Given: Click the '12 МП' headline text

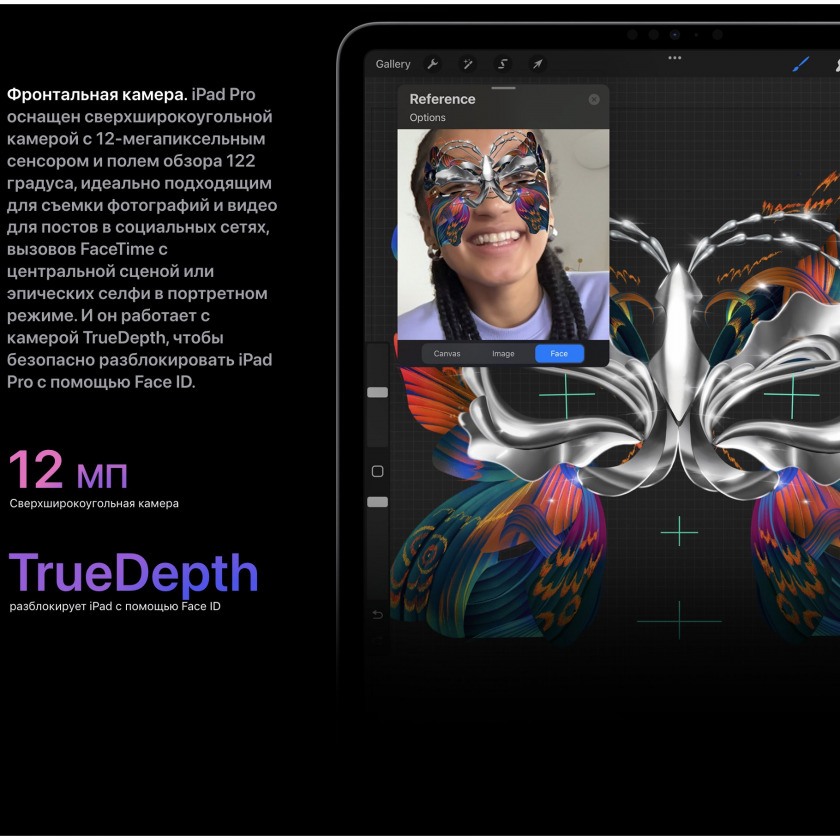Looking at the screenshot, I should point(68,470).
